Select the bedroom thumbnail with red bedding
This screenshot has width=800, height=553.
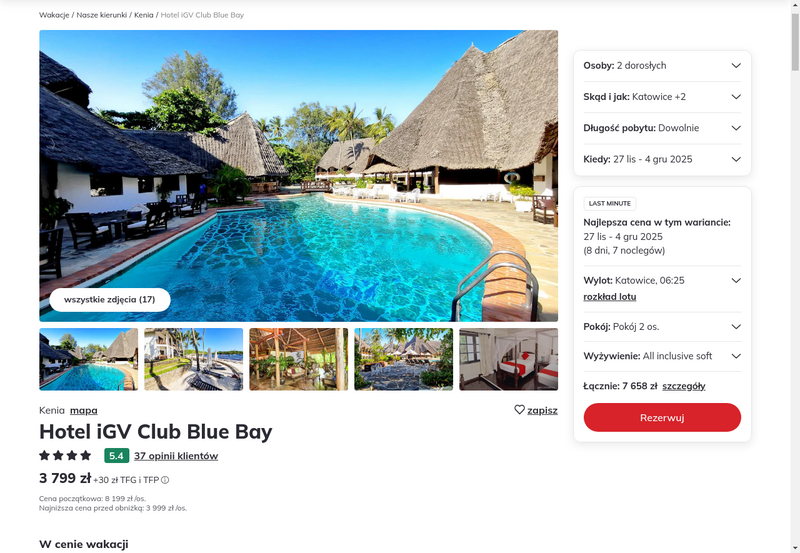509,359
